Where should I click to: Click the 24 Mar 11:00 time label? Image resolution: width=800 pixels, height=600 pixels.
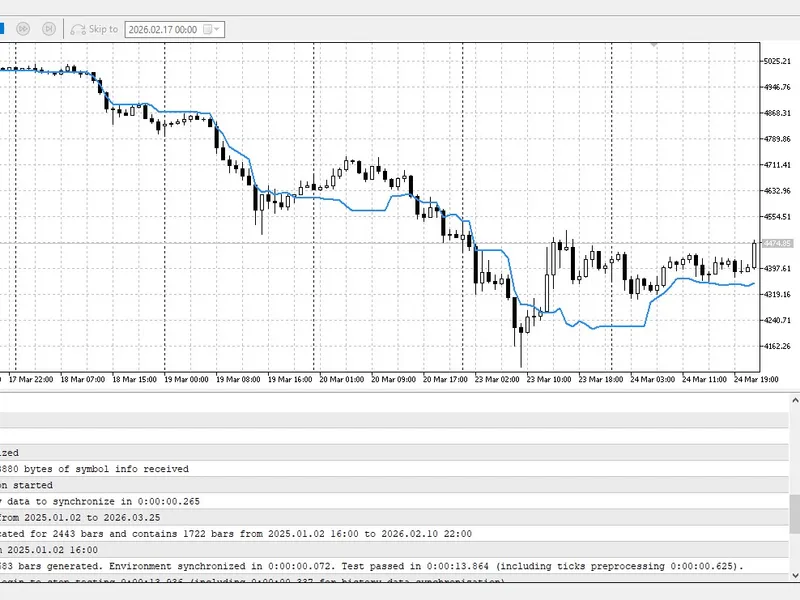pyautogui.click(x=704, y=380)
